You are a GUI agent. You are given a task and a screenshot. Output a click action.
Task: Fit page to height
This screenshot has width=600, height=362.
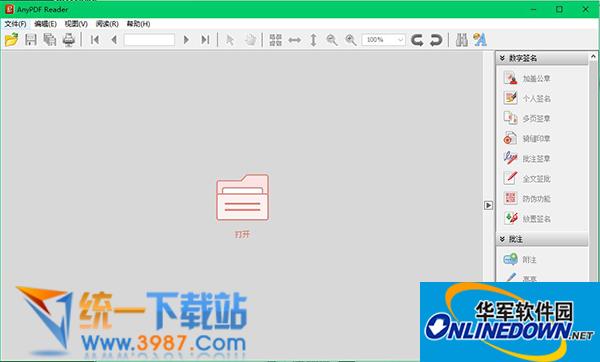pyautogui.click(x=313, y=40)
